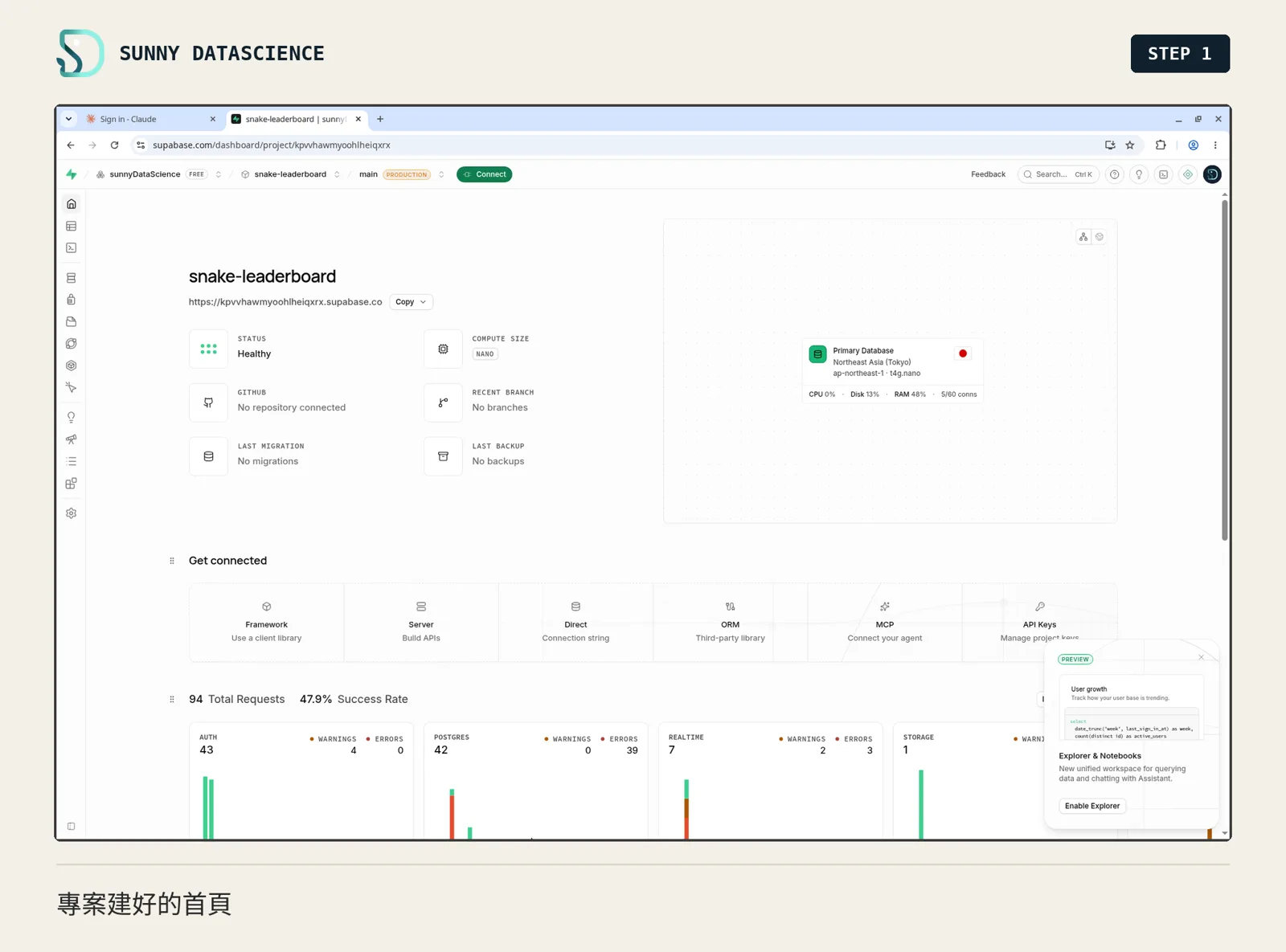Open Project Home in the sidebar
Image resolution: width=1286 pixels, height=952 pixels.
click(x=71, y=204)
